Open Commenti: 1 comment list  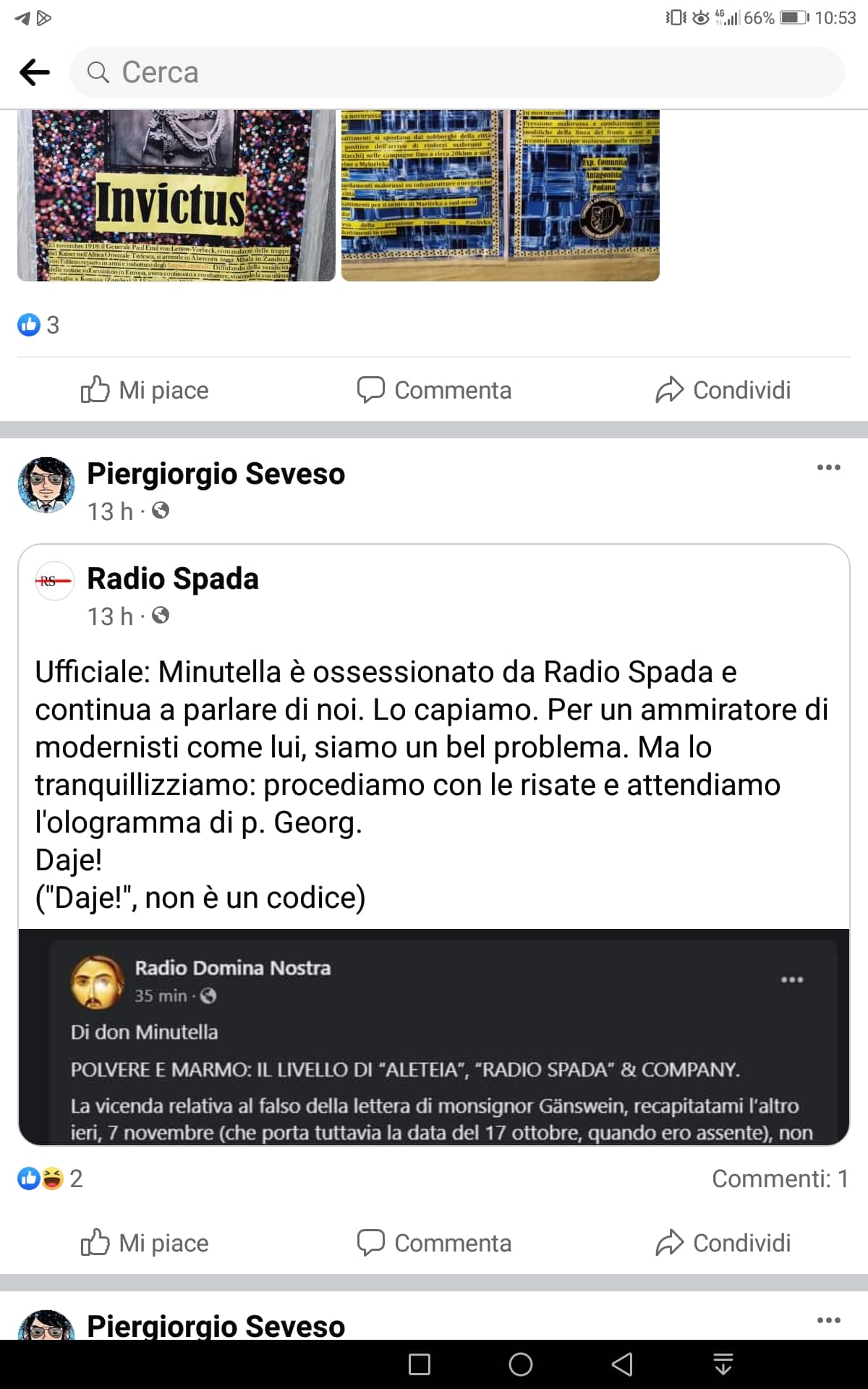click(x=780, y=1178)
